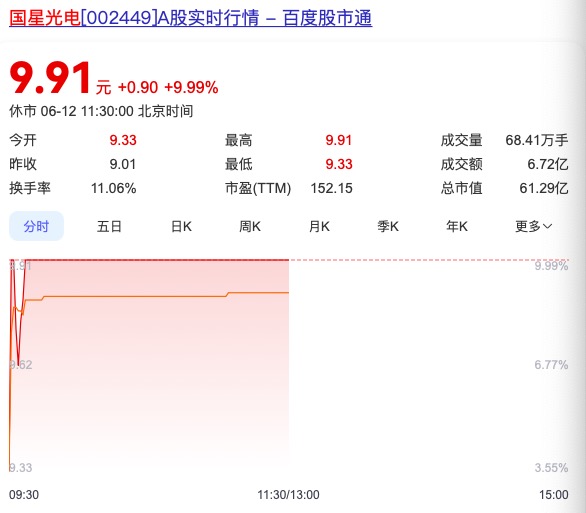Select the 分时 chart tab
The image size is (586, 513).
point(36,226)
